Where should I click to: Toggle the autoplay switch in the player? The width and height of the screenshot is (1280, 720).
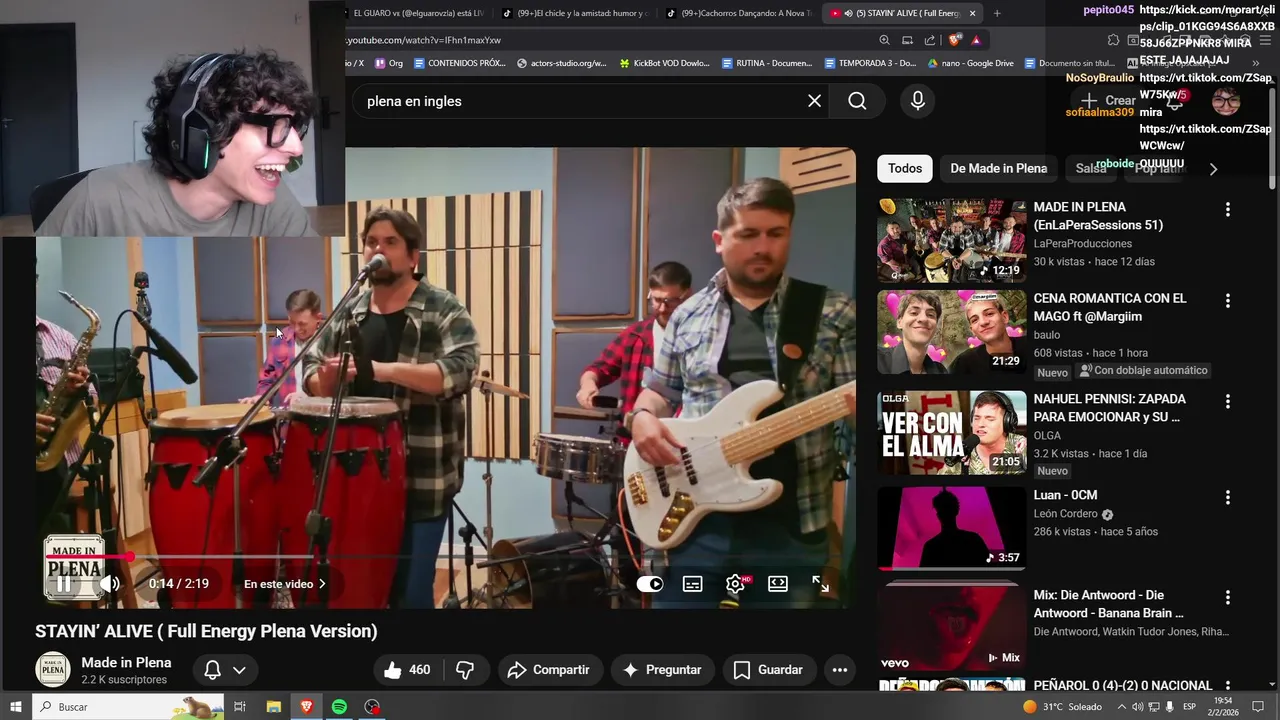(650, 584)
